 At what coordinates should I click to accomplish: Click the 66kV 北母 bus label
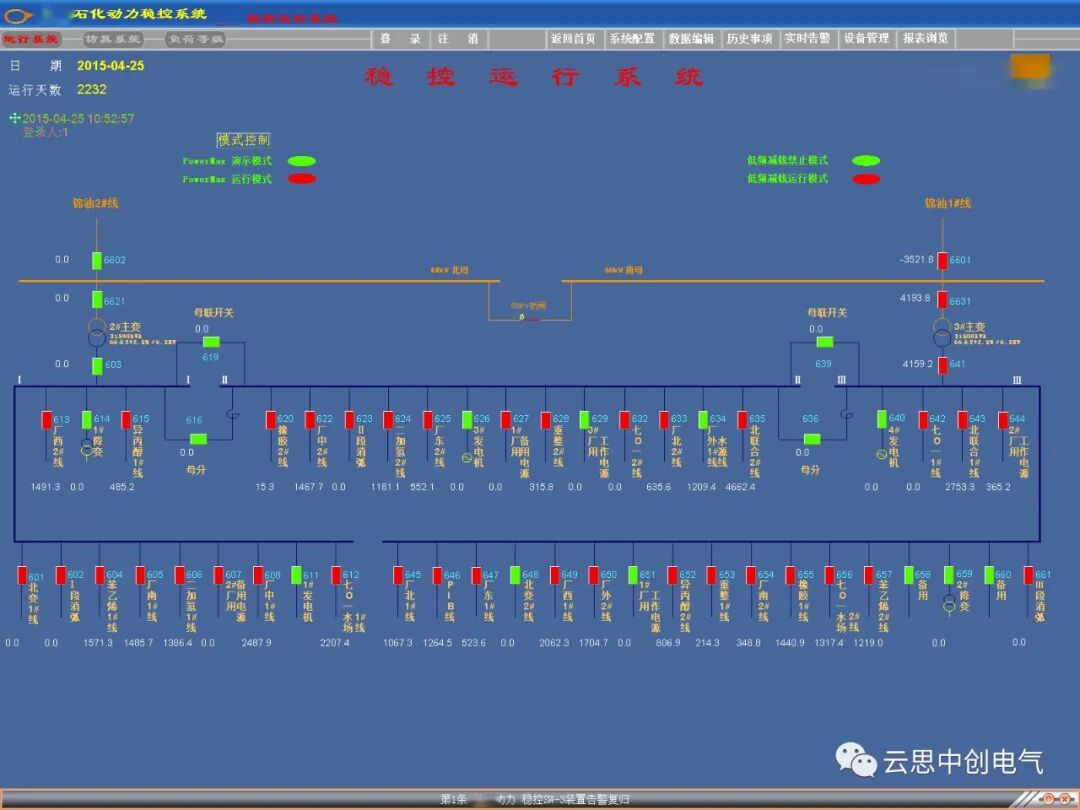[x=450, y=270]
